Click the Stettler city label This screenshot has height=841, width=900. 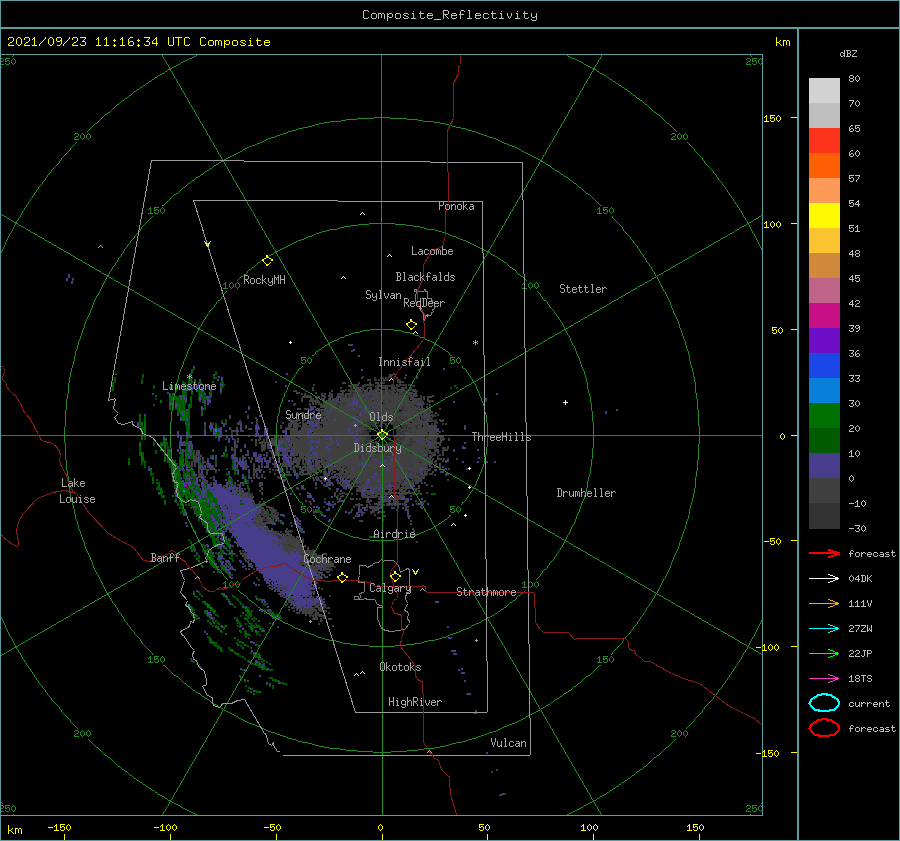pos(583,289)
